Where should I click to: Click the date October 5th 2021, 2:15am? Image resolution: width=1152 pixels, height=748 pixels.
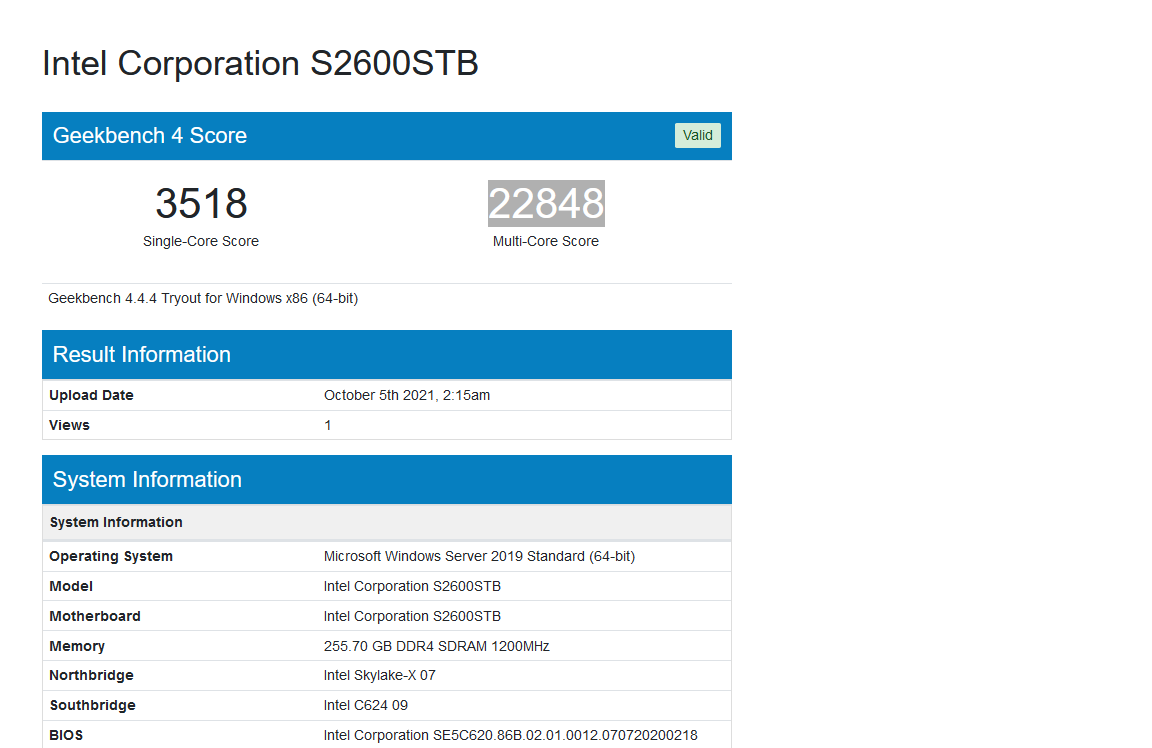[407, 395]
